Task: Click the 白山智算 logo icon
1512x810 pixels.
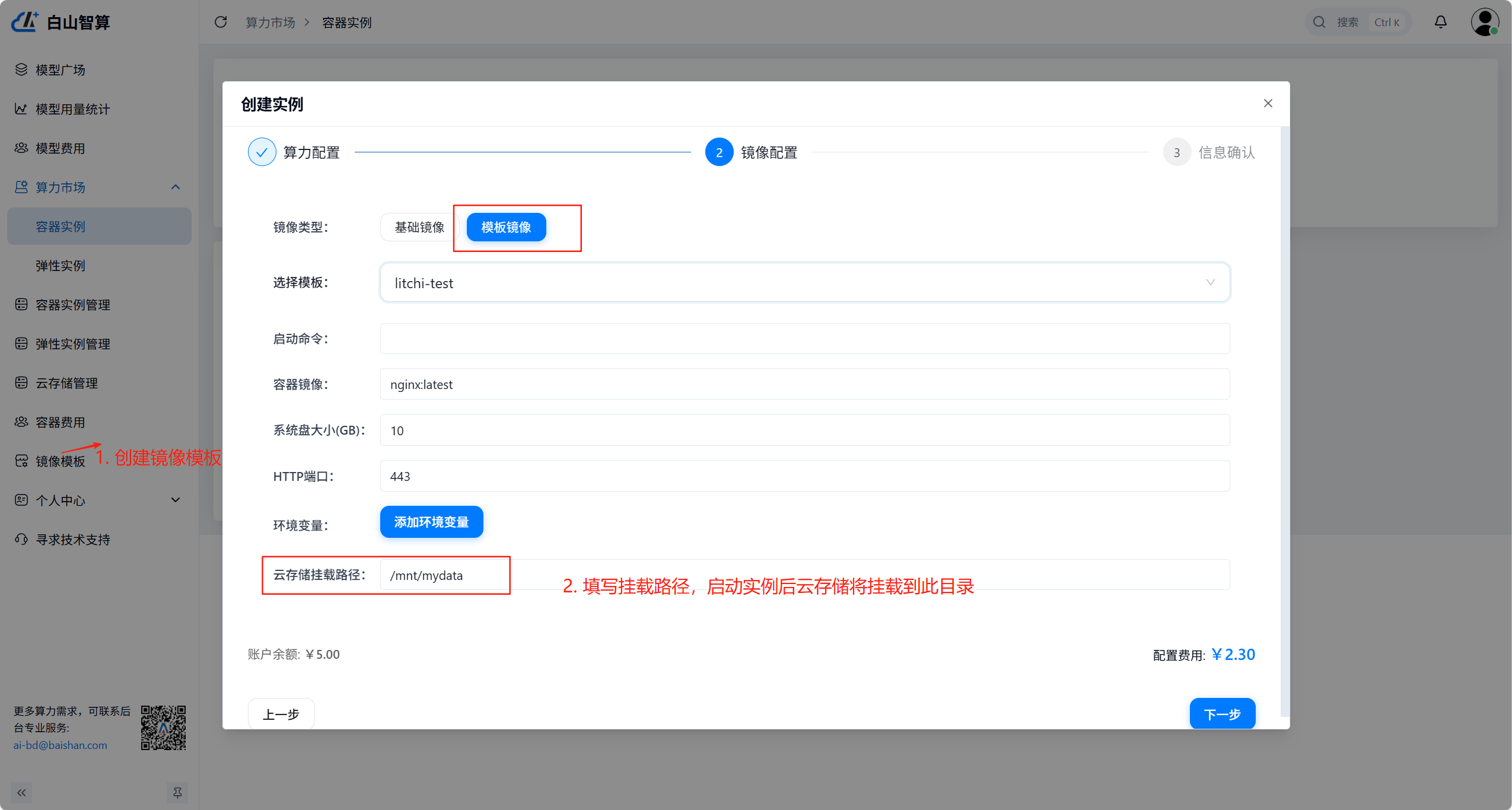Action: point(25,22)
